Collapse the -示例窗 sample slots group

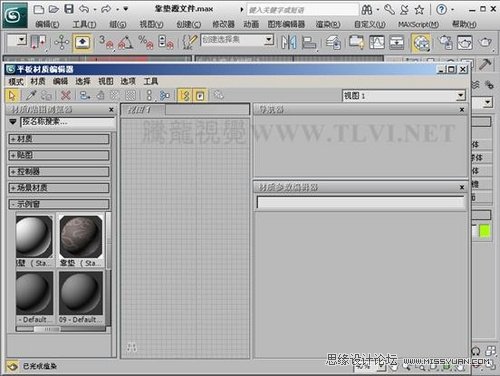[59, 204]
